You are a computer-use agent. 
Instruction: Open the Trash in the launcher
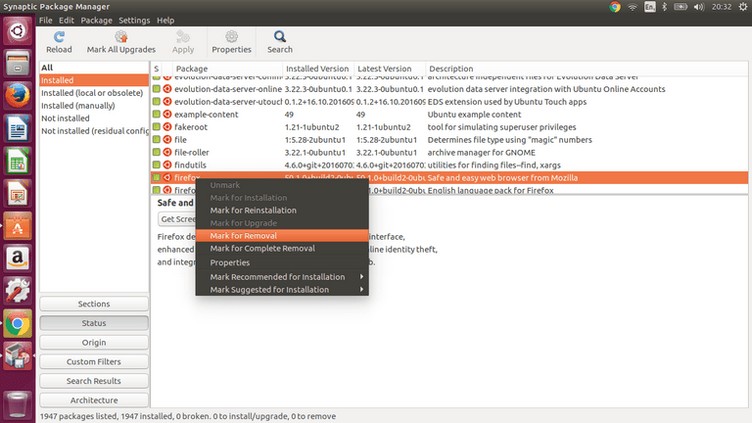coord(18,404)
